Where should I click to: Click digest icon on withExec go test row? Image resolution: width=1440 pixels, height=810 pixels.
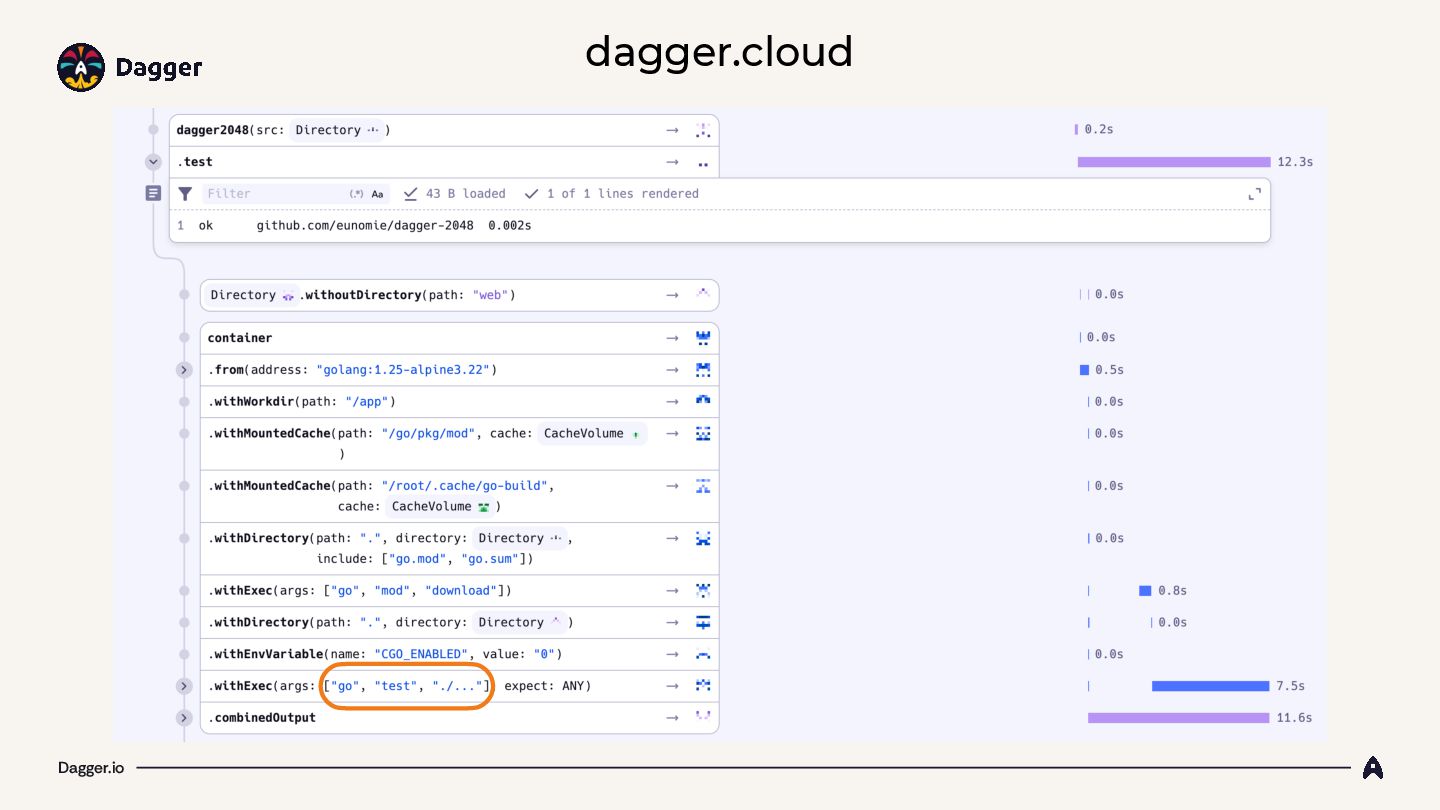703,685
